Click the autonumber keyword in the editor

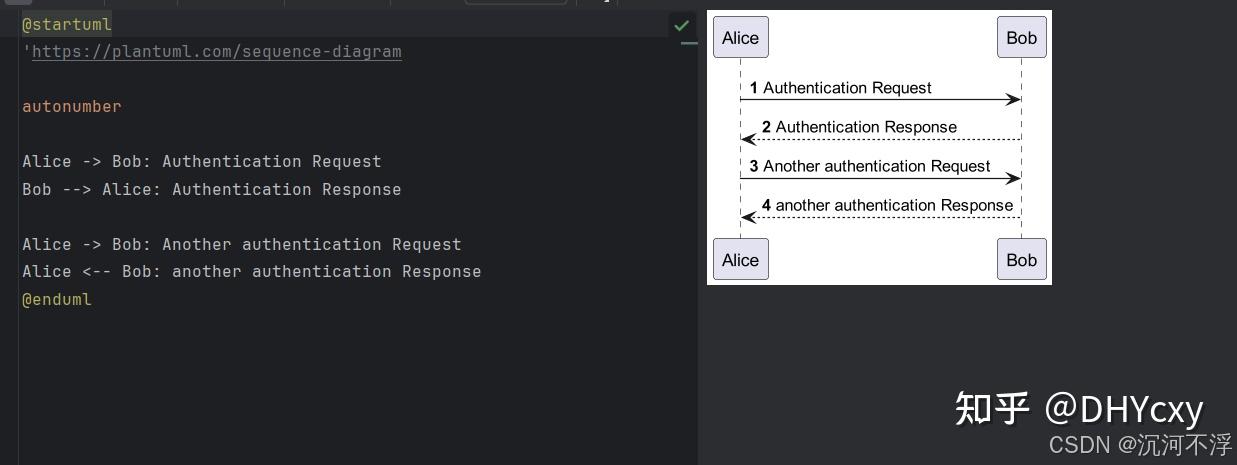72,107
